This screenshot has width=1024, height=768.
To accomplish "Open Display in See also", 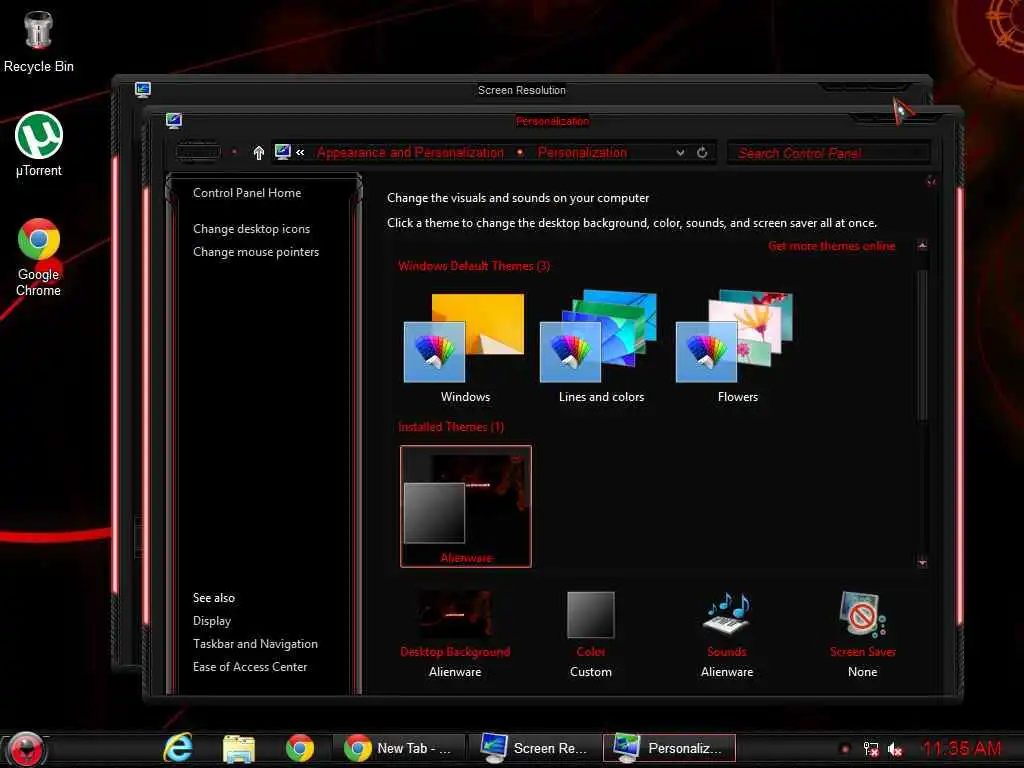I will tap(212, 621).
